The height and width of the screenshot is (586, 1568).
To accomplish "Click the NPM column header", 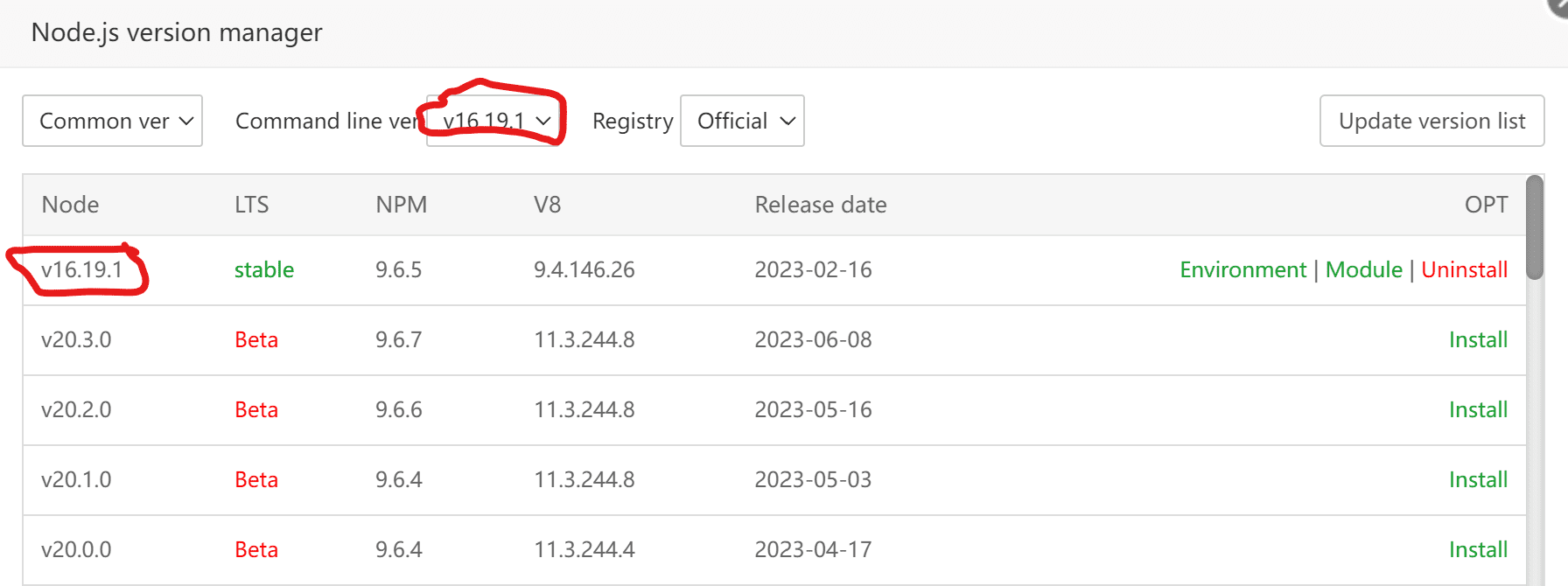I will pyautogui.click(x=401, y=205).
